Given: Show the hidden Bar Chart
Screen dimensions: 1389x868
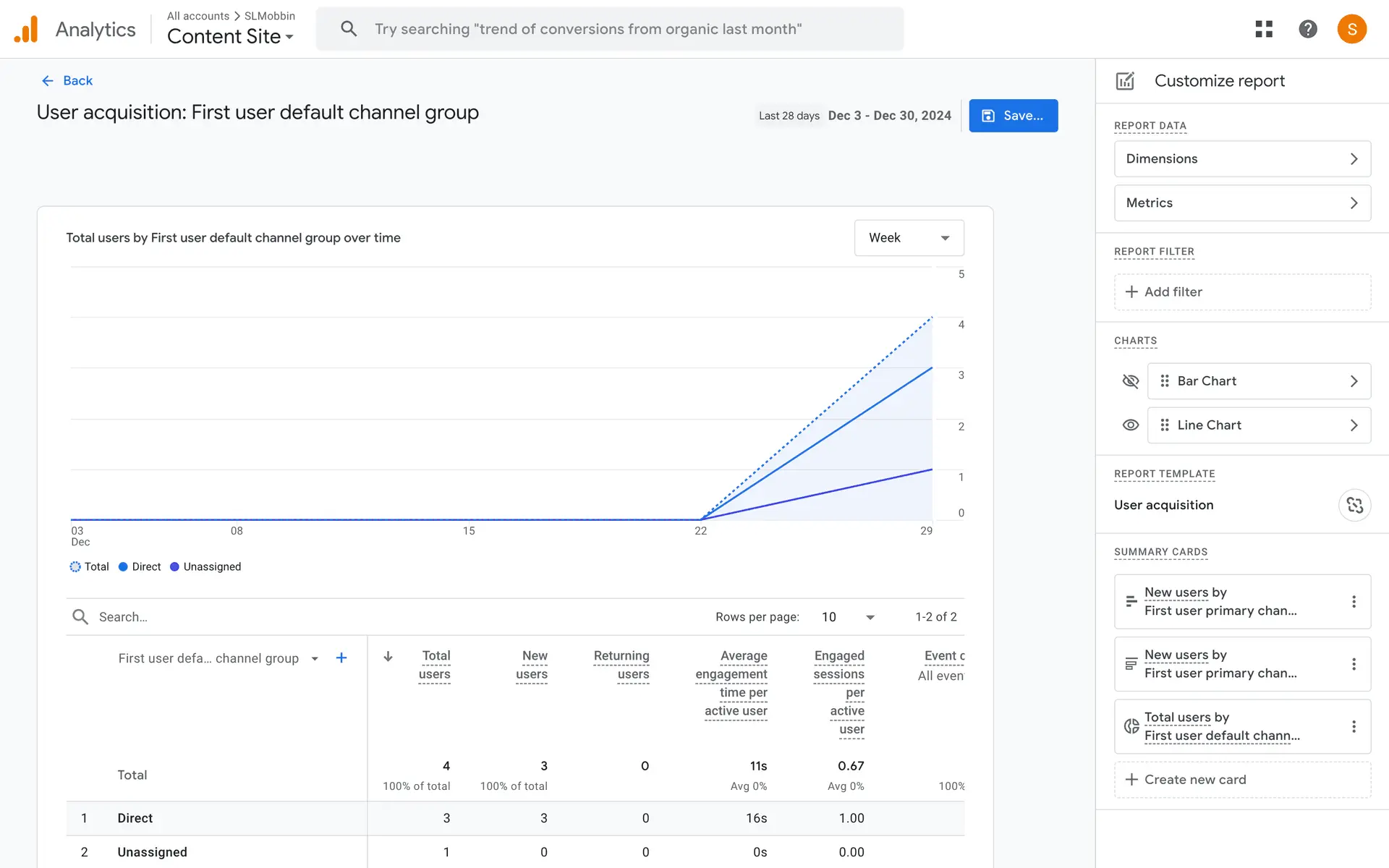Looking at the screenshot, I should pyautogui.click(x=1130, y=381).
